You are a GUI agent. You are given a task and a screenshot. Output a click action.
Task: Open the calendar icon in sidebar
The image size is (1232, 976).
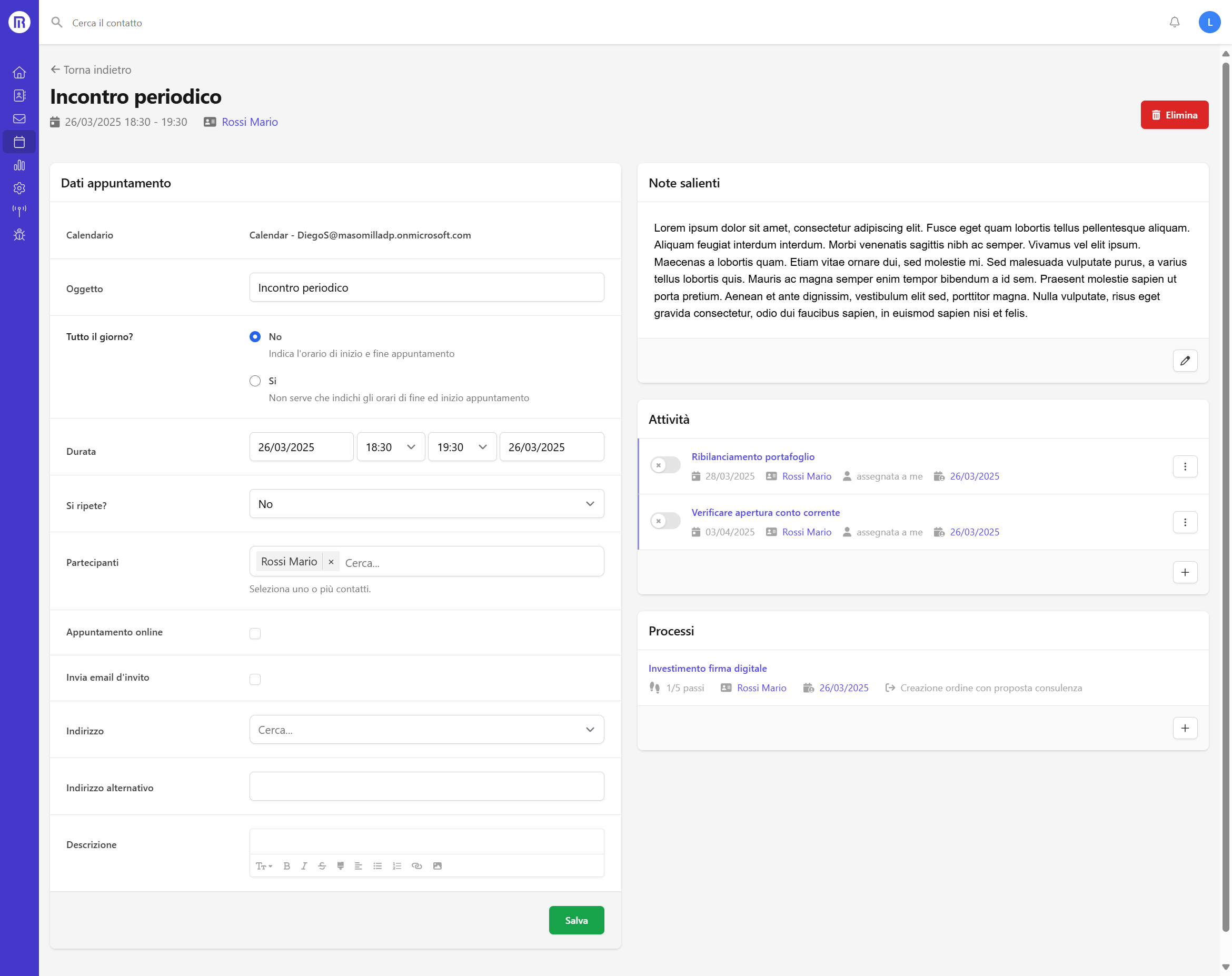click(x=19, y=142)
